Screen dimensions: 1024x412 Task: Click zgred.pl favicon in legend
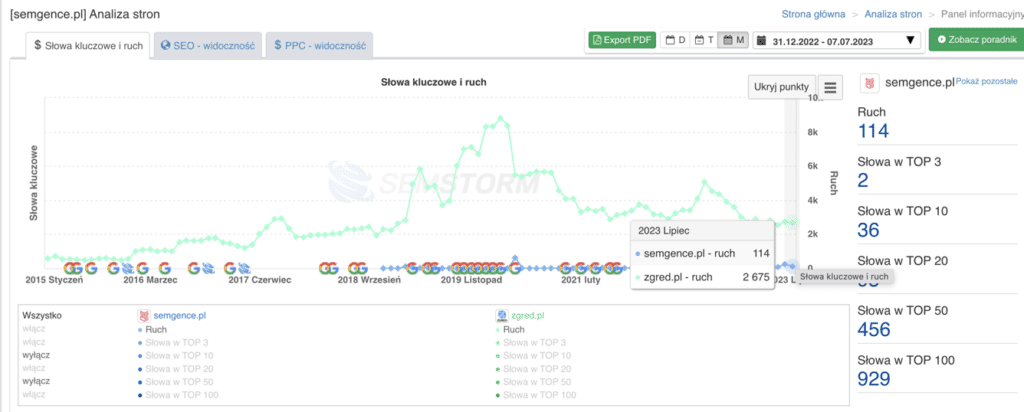[502, 314]
